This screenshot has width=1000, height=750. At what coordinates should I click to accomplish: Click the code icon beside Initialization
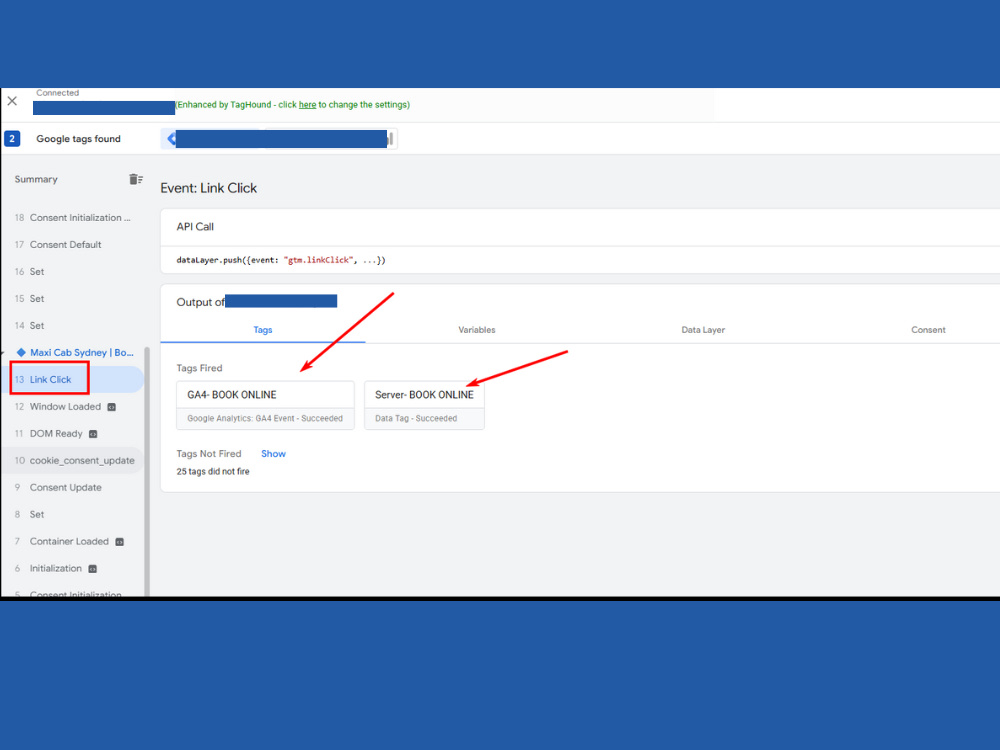click(92, 568)
